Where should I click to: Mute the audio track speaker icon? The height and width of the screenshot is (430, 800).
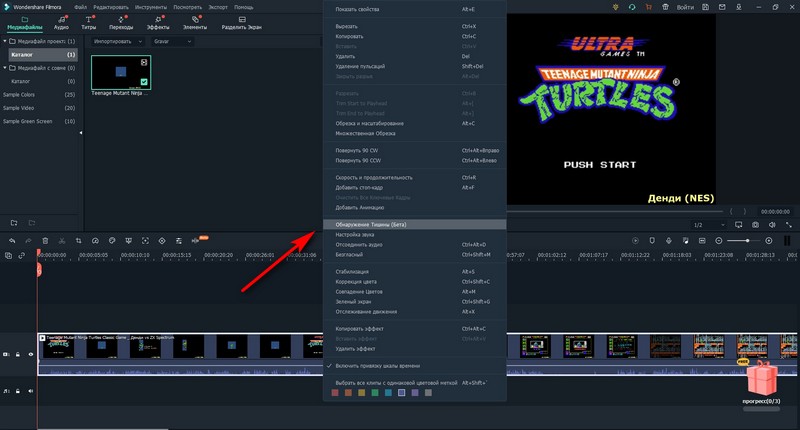click(x=31, y=391)
